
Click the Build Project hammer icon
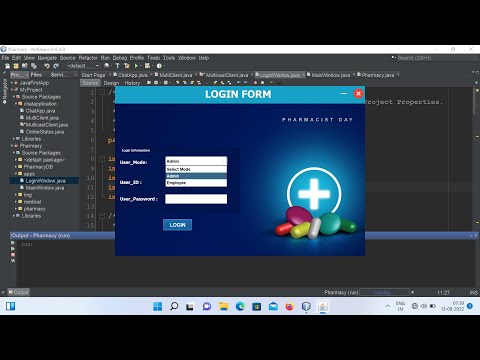pos(117,66)
